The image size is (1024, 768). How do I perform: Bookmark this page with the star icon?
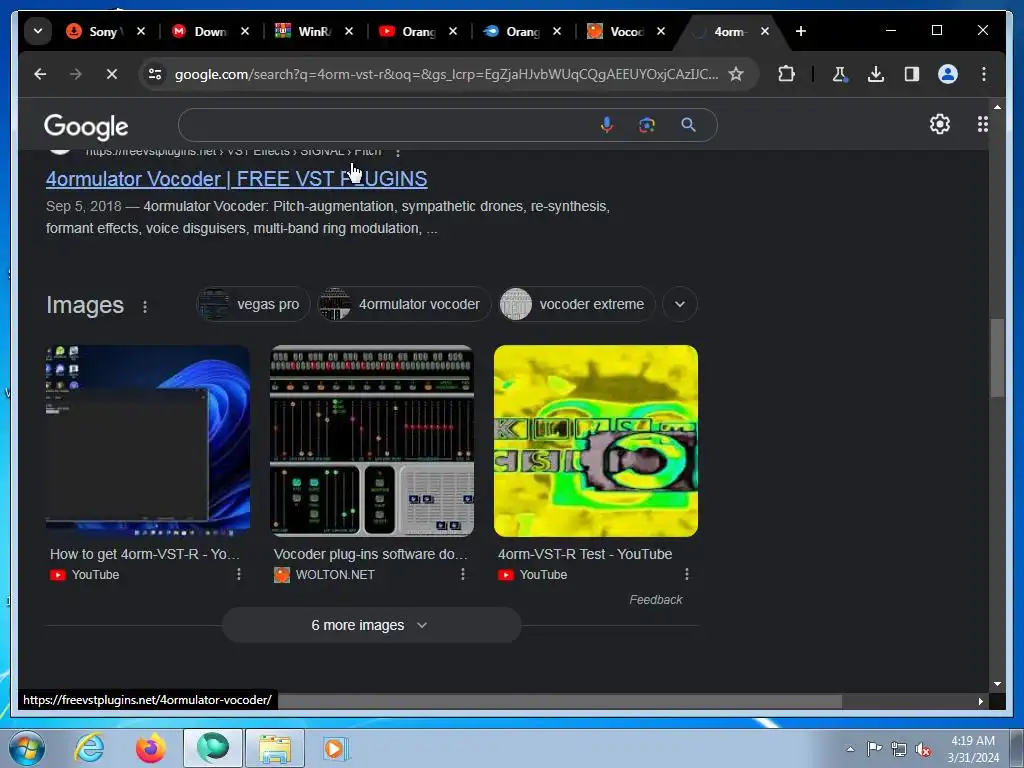tap(736, 74)
